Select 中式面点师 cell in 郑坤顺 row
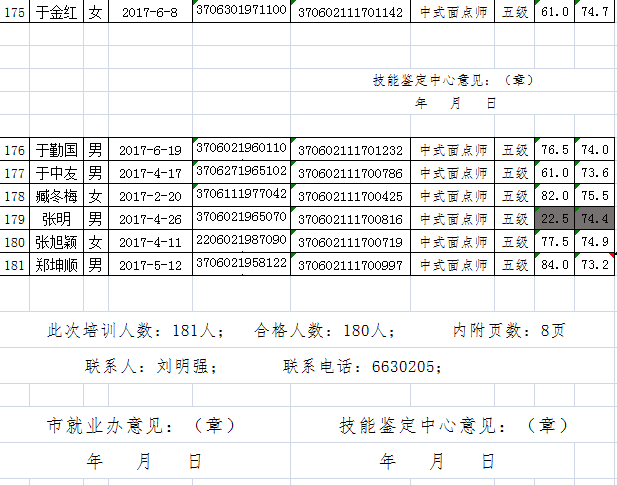 tap(453, 265)
